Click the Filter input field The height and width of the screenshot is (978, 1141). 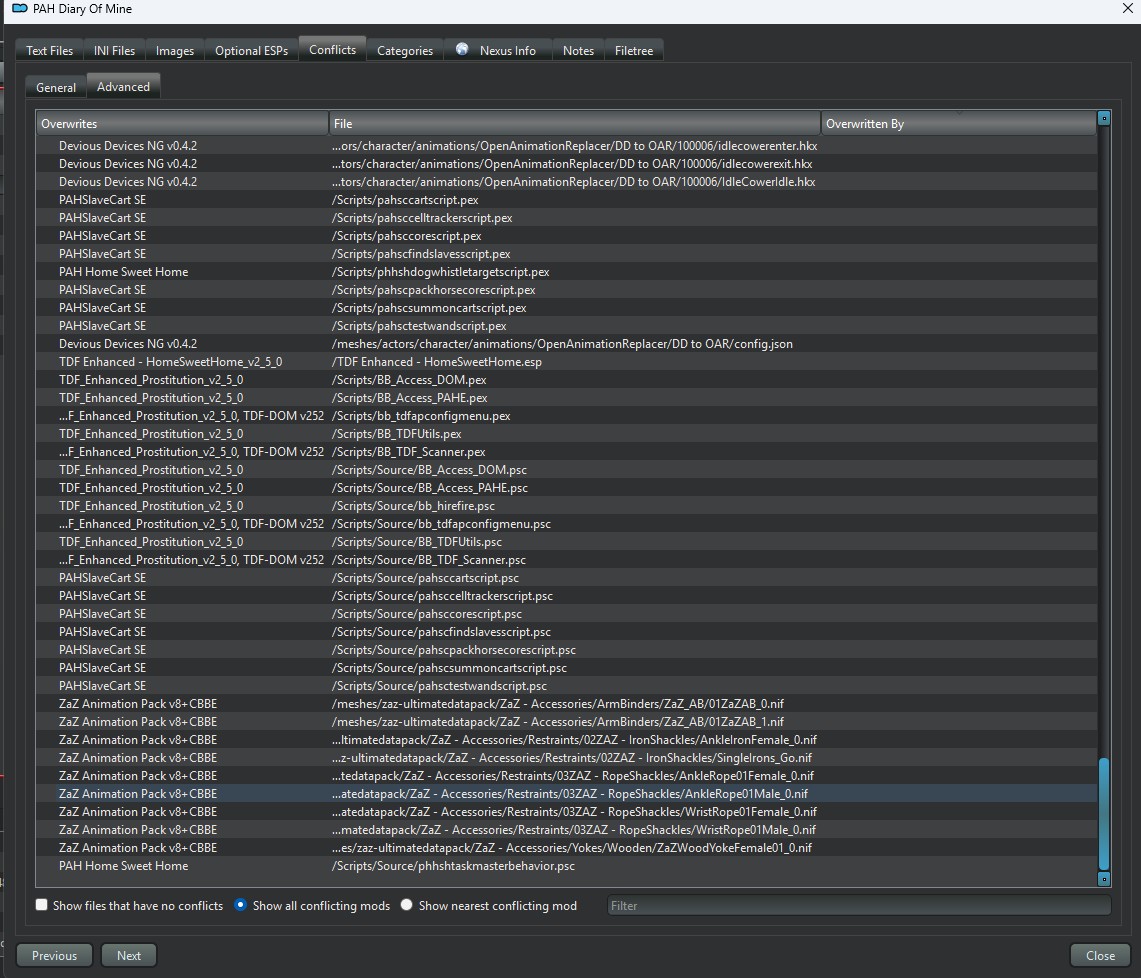(859, 905)
